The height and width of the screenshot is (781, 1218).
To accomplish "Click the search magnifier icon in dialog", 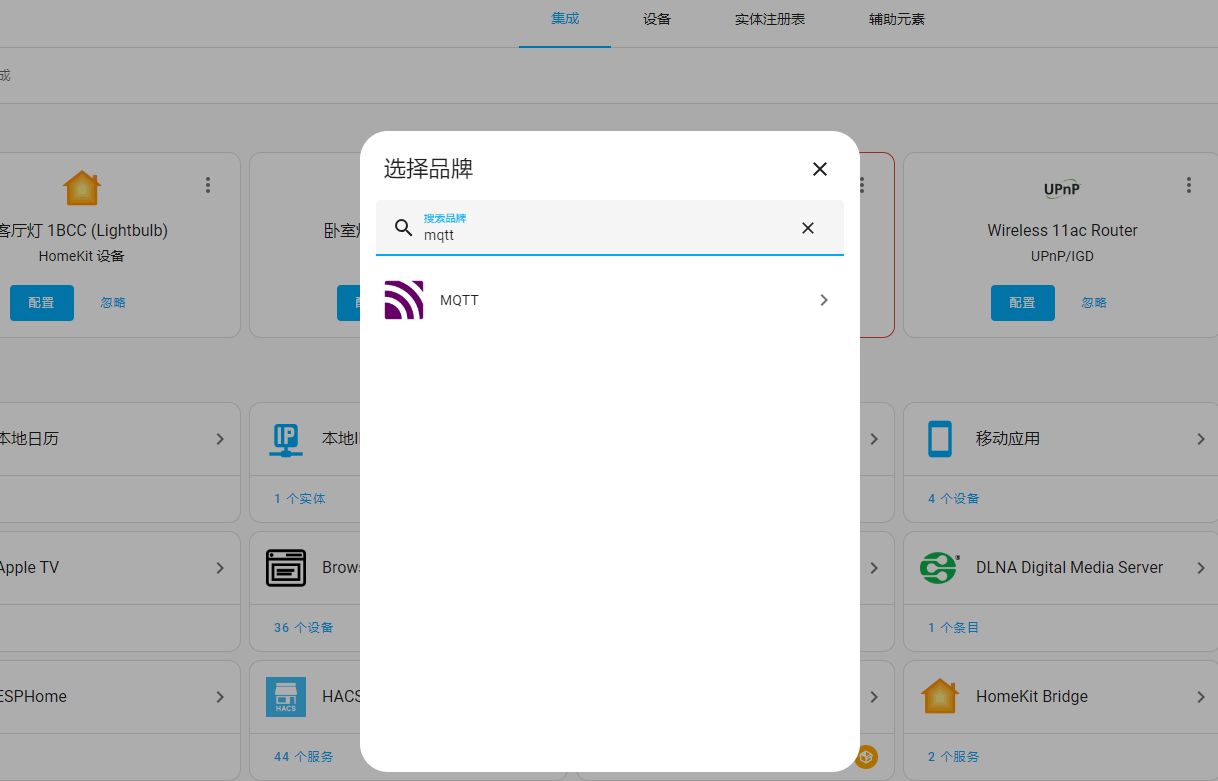I will (403, 228).
